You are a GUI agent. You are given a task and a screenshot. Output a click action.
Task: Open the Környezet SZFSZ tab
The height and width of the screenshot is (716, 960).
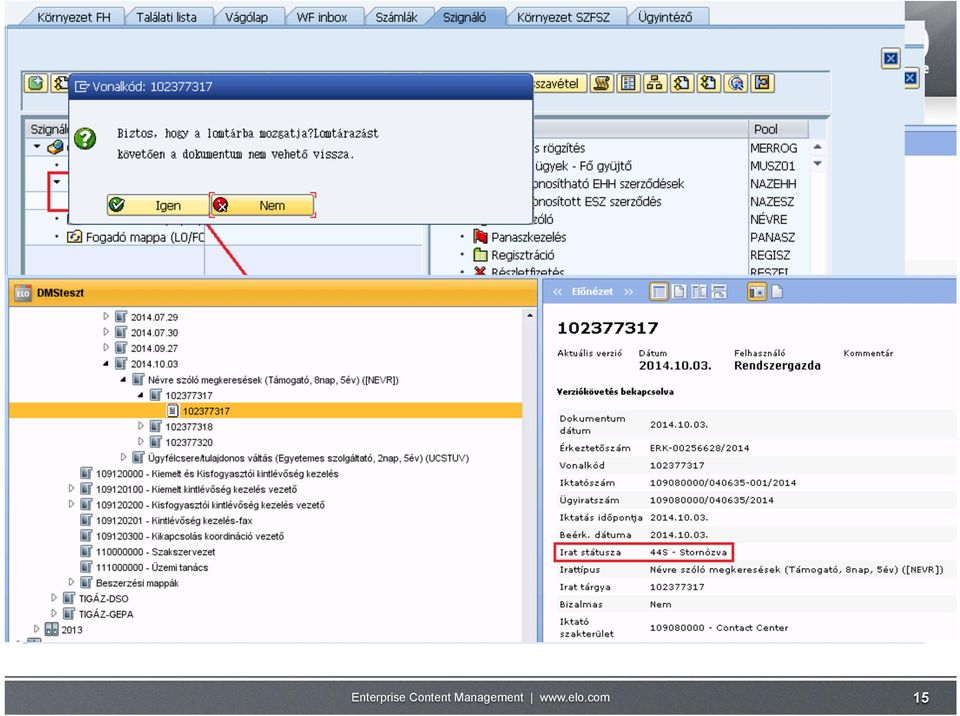point(563,17)
